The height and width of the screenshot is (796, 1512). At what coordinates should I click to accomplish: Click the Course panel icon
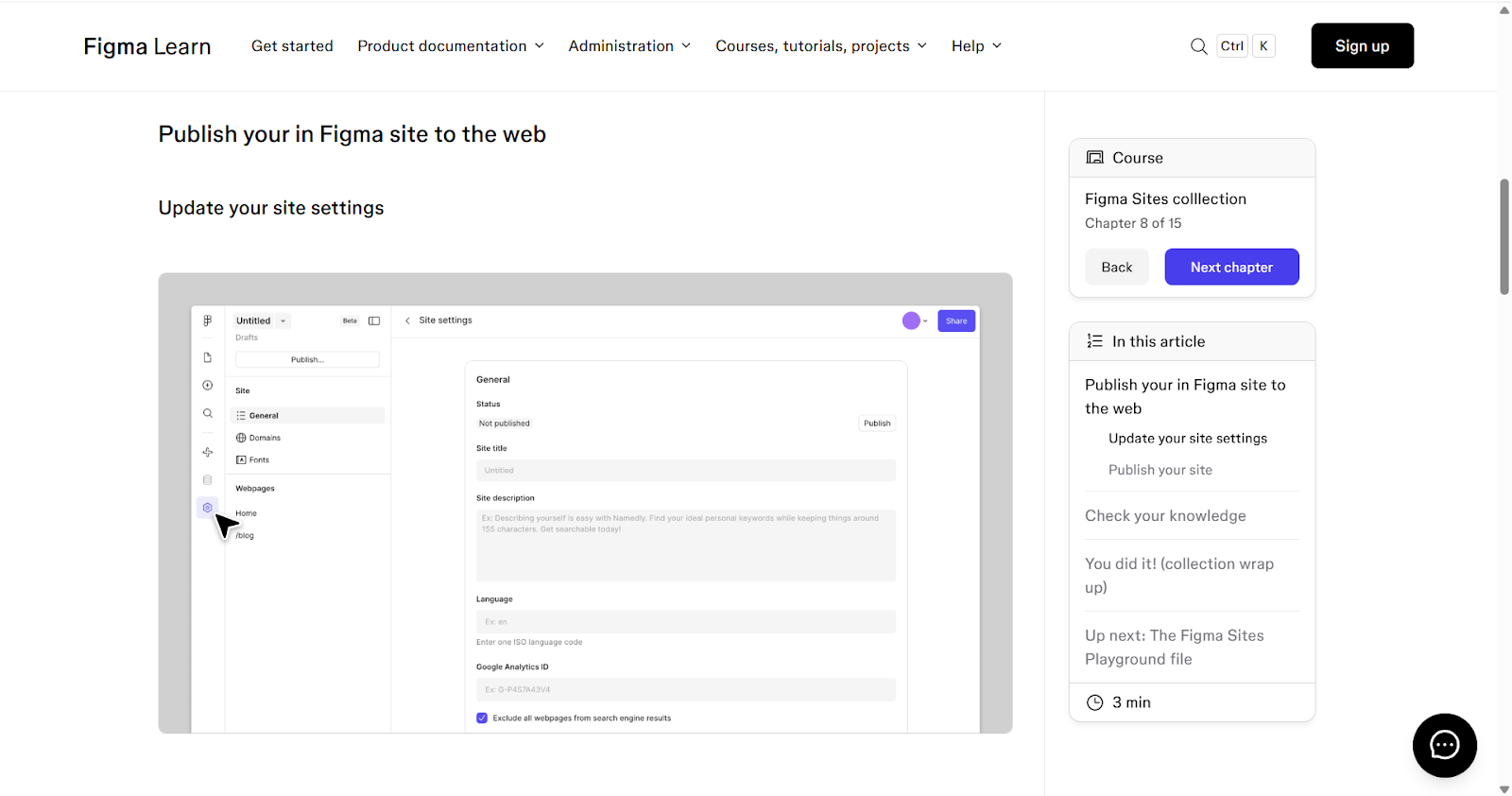[1094, 158]
